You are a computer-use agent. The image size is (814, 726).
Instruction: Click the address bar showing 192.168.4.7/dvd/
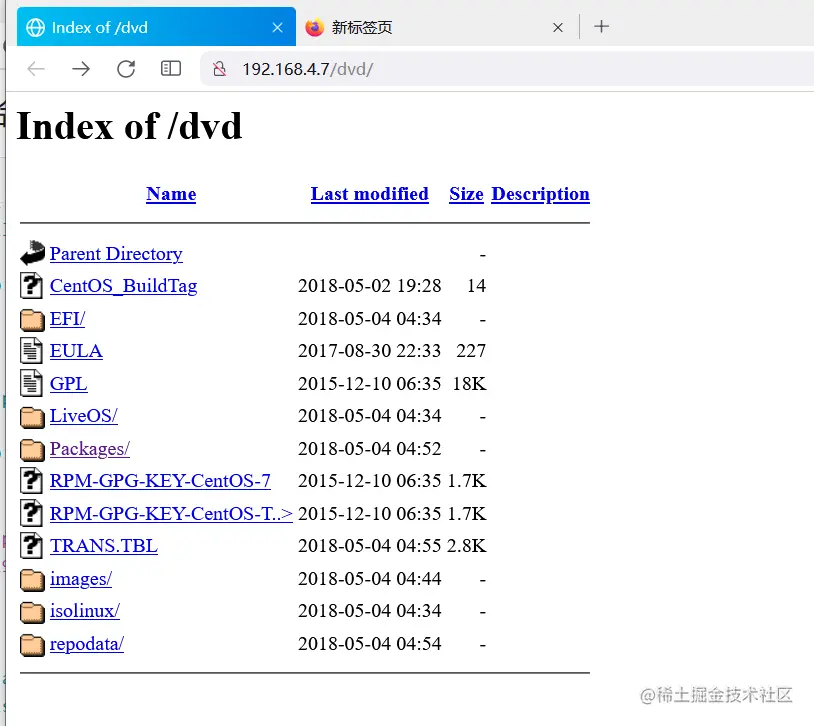509,69
